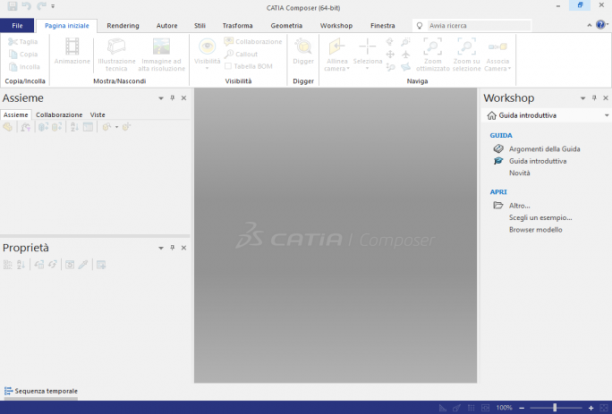Click the zoom slider handle in status bar
Image resolution: width=612 pixels, height=414 pixels.
(555, 408)
